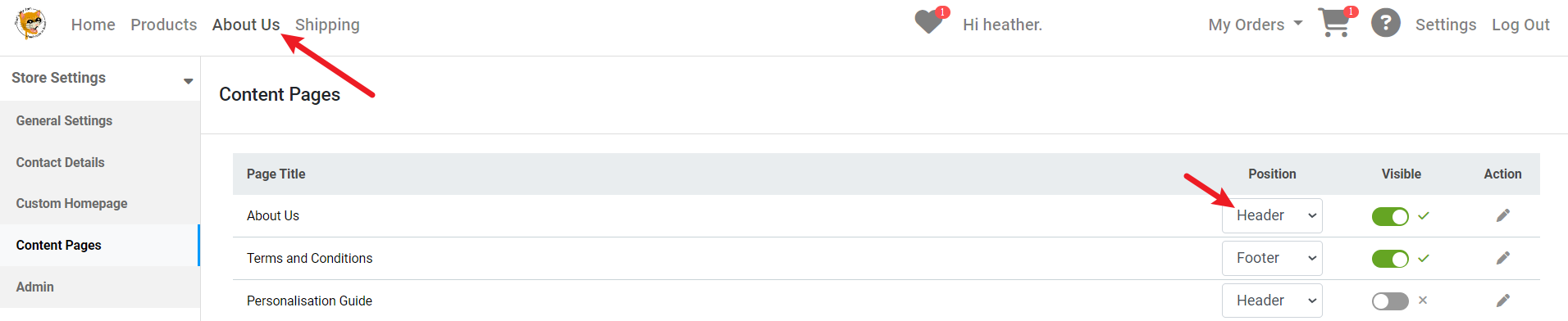Open the wishlist heart icon

(x=930, y=21)
